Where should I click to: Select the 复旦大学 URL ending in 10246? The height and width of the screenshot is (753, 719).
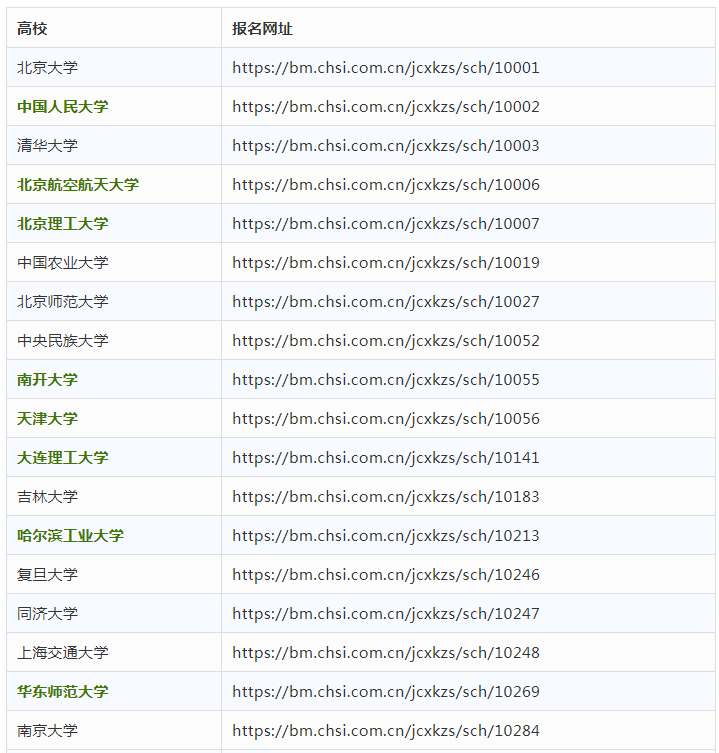click(385, 575)
